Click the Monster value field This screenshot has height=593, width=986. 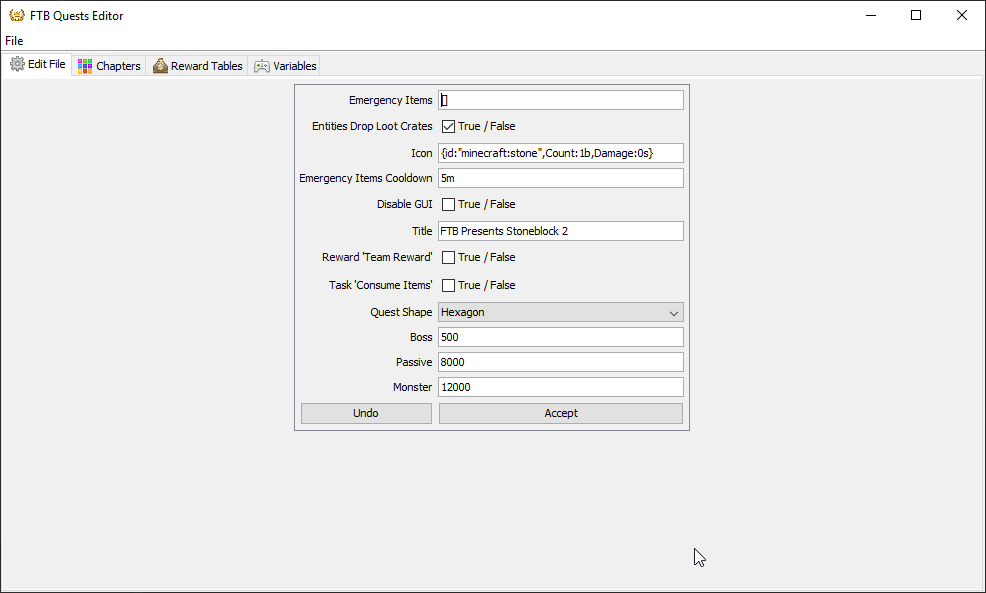click(560, 387)
